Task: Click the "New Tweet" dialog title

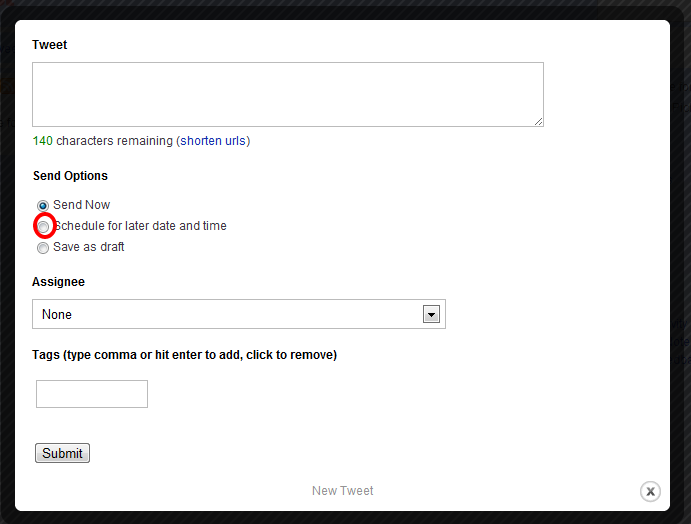Action: pyautogui.click(x=343, y=491)
